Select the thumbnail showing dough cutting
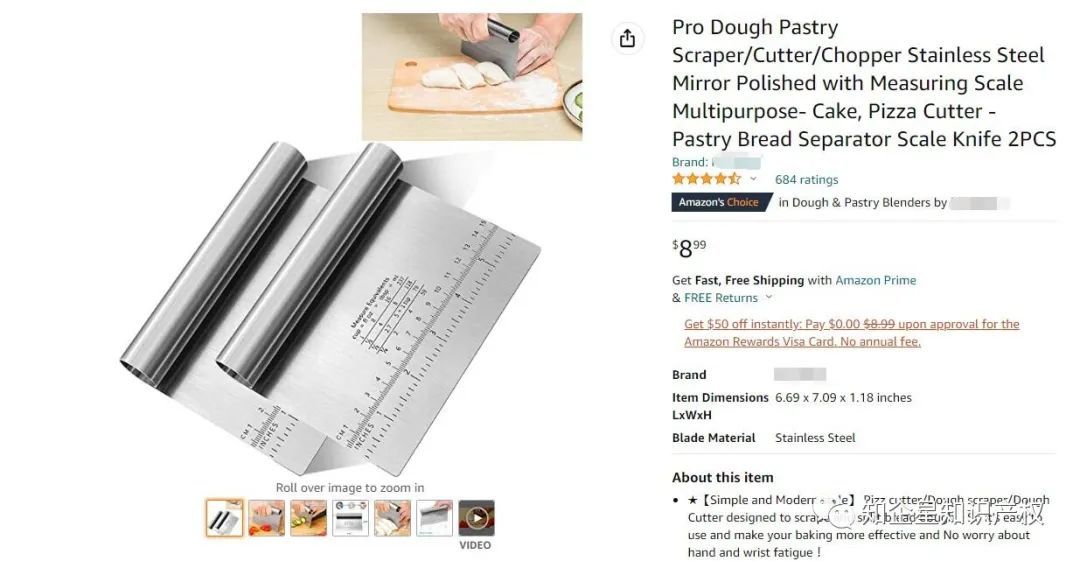Image resolution: width=1080 pixels, height=561 pixels. [x=393, y=518]
